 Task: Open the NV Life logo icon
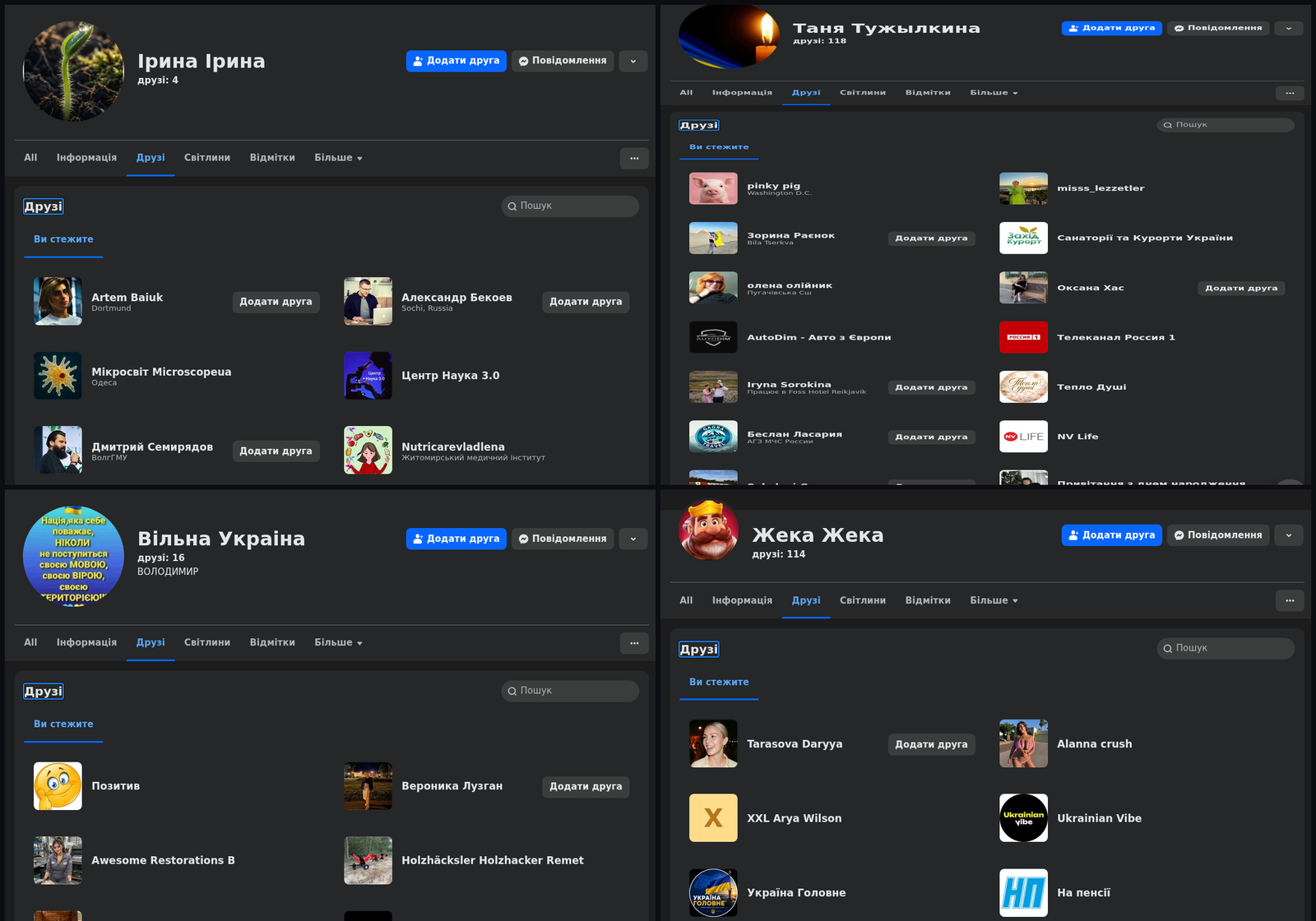click(1023, 437)
